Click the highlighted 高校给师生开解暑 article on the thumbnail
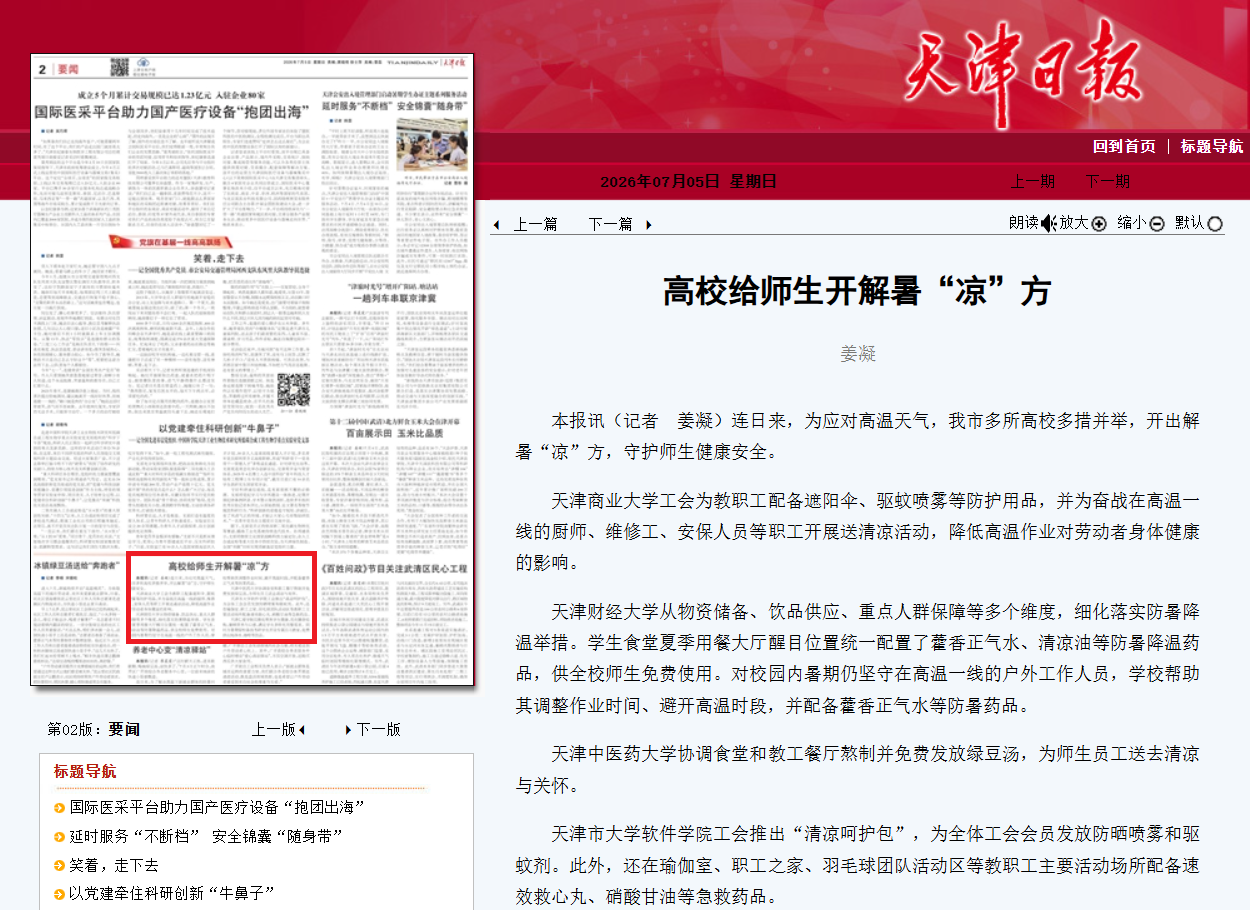Image resolution: width=1250 pixels, height=910 pixels. tap(222, 597)
